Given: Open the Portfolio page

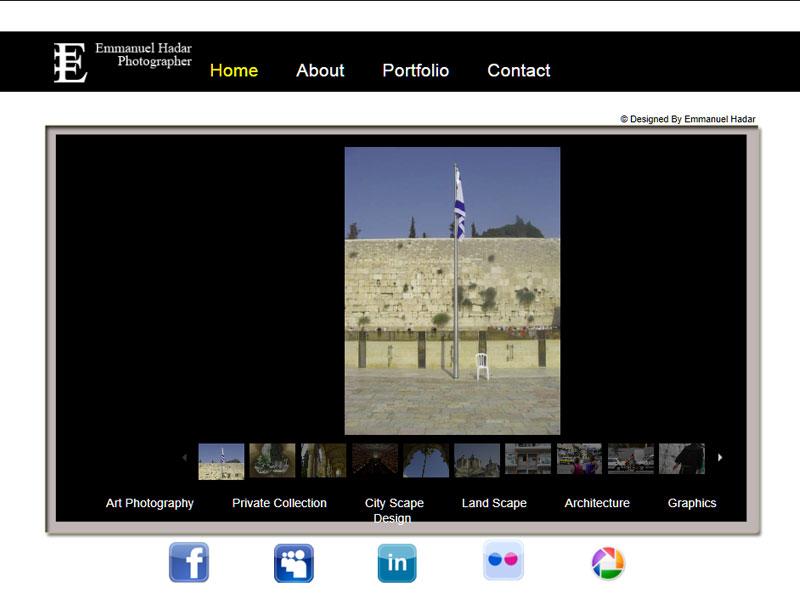Looking at the screenshot, I should [x=415, y=70].
